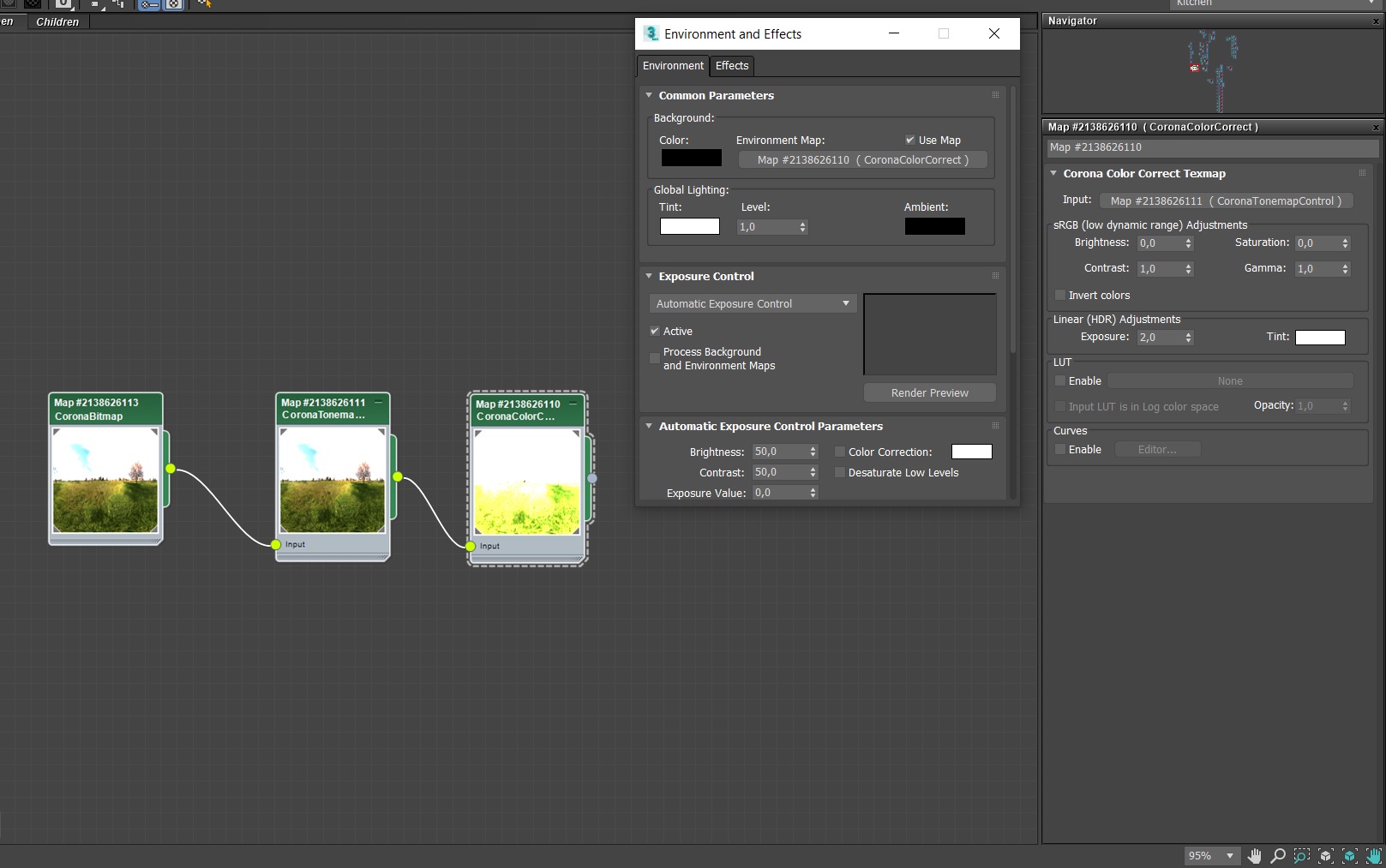Close the Navigator panel
This screenshot has height=868, width=1386.
pyautogui.click(x=1376, y=21)
